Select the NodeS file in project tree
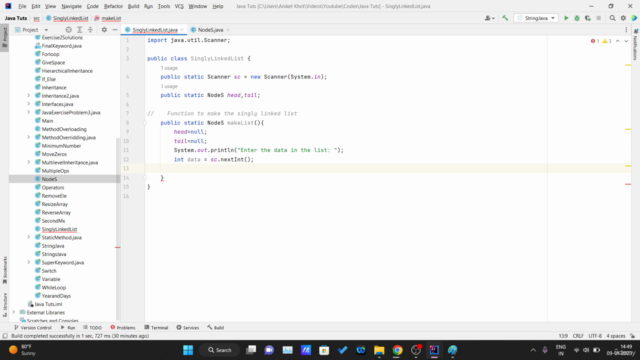Image resolution: width=640 pixels, height=360 pixels. (x=49, y=179)
